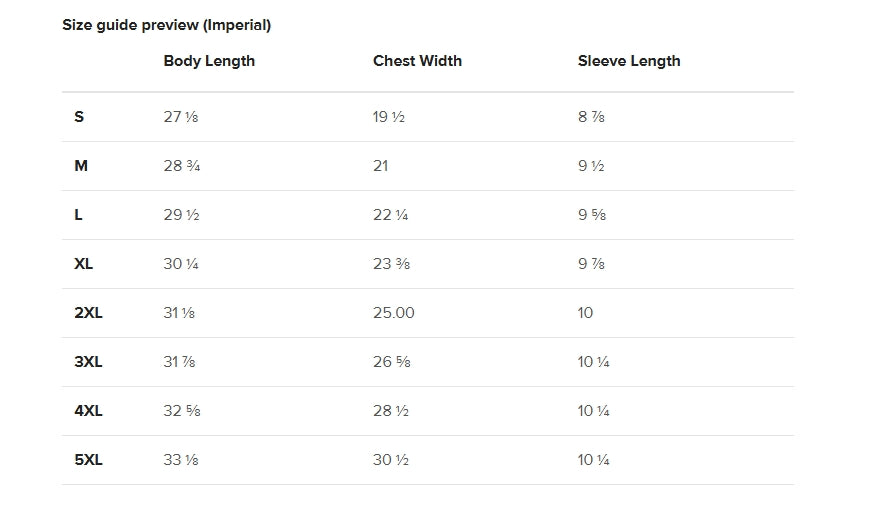Click the XL size row label
Screen dimensions: 890x517
click(x=84, y=264)
